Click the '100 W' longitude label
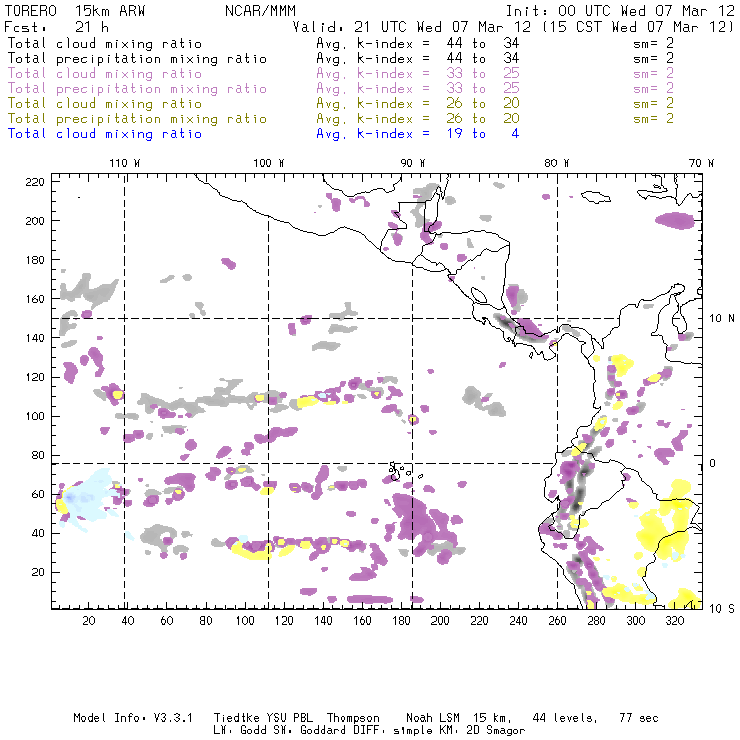Viewport: 740px width, 740px height. (269, 163)
